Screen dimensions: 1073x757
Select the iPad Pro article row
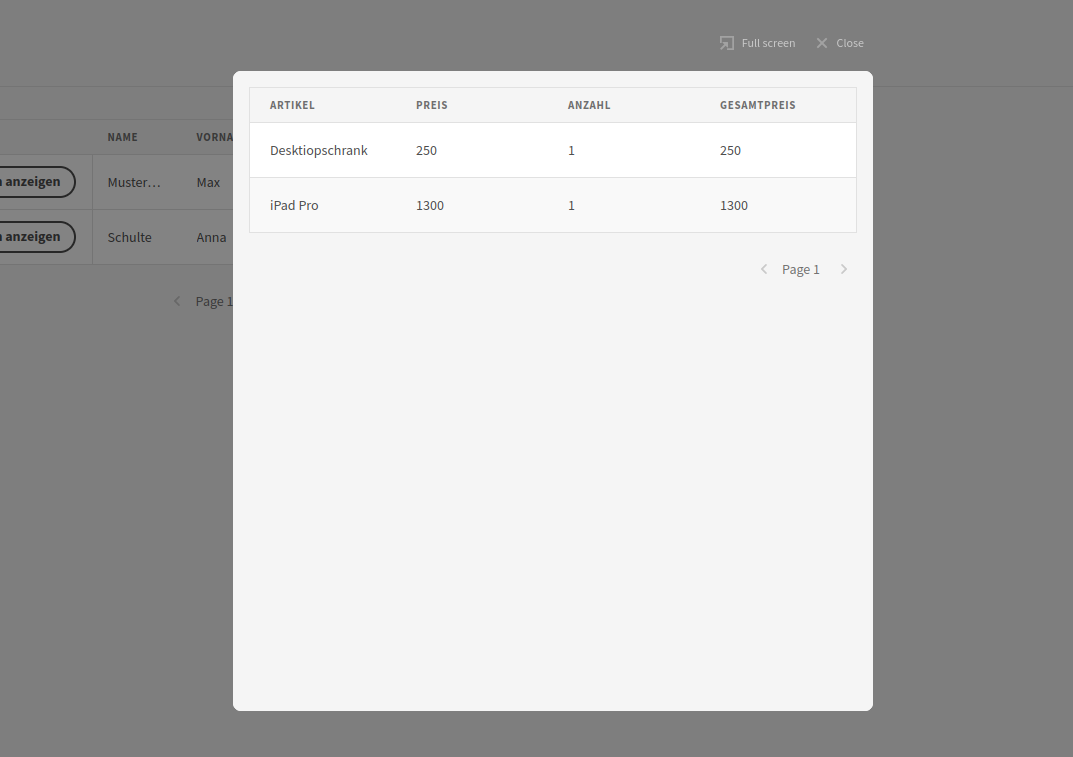[294, 205]
